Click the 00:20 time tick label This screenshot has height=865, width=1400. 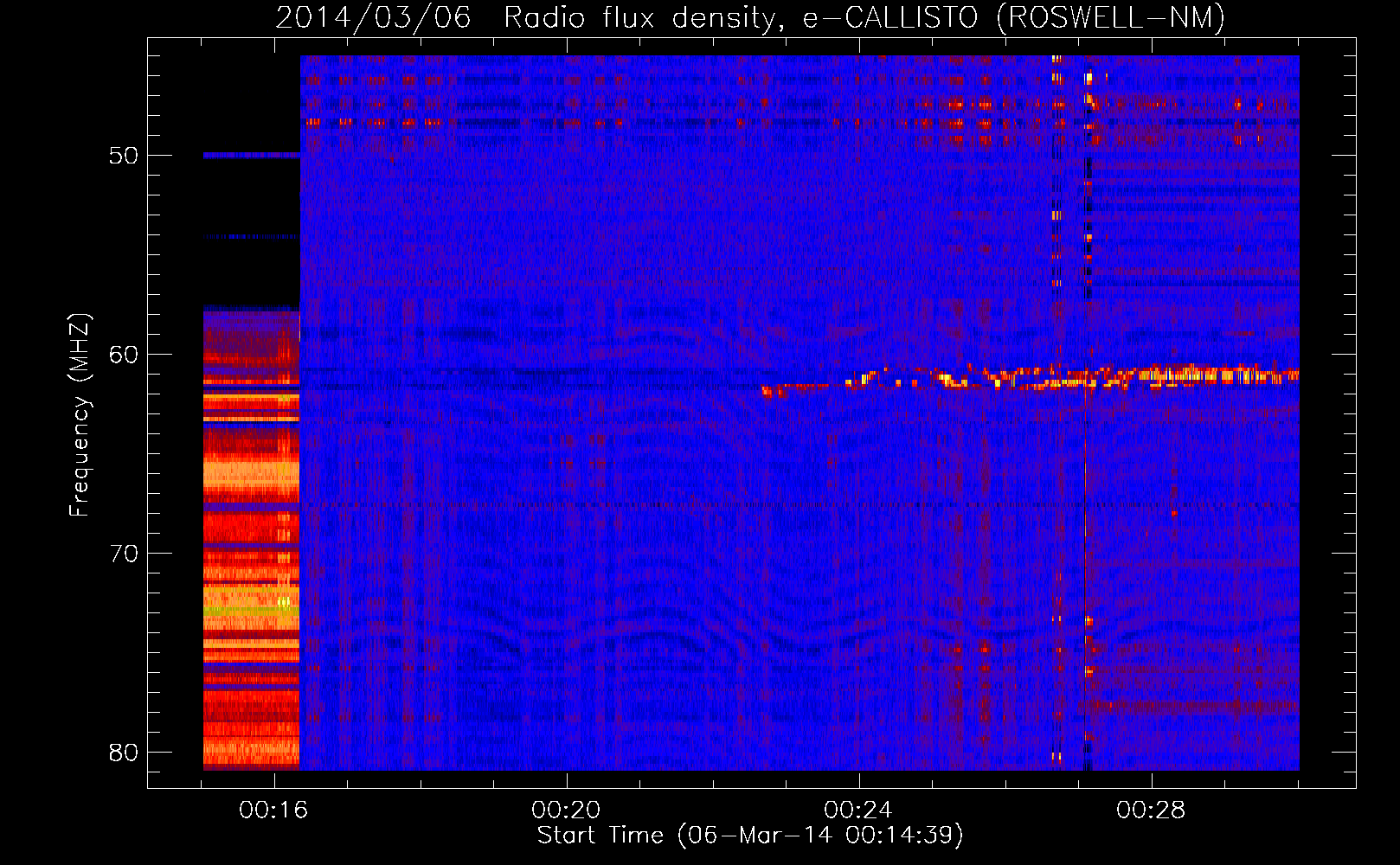point(567,811)
